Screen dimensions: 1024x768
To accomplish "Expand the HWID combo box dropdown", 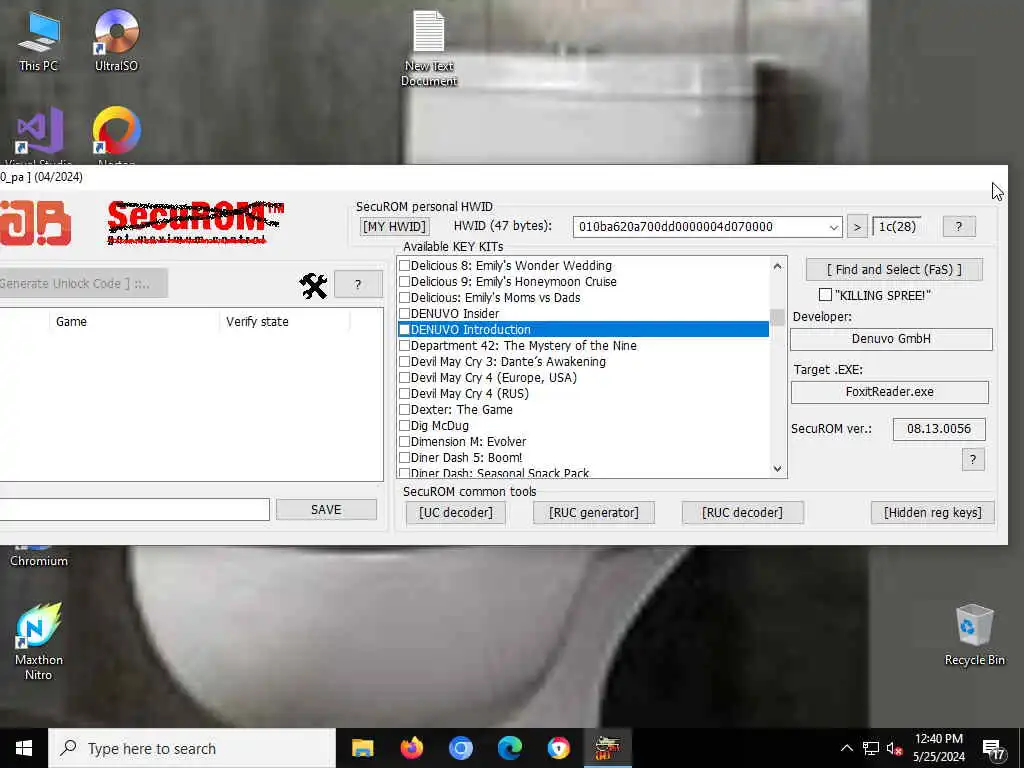I will tap(833, 227).
